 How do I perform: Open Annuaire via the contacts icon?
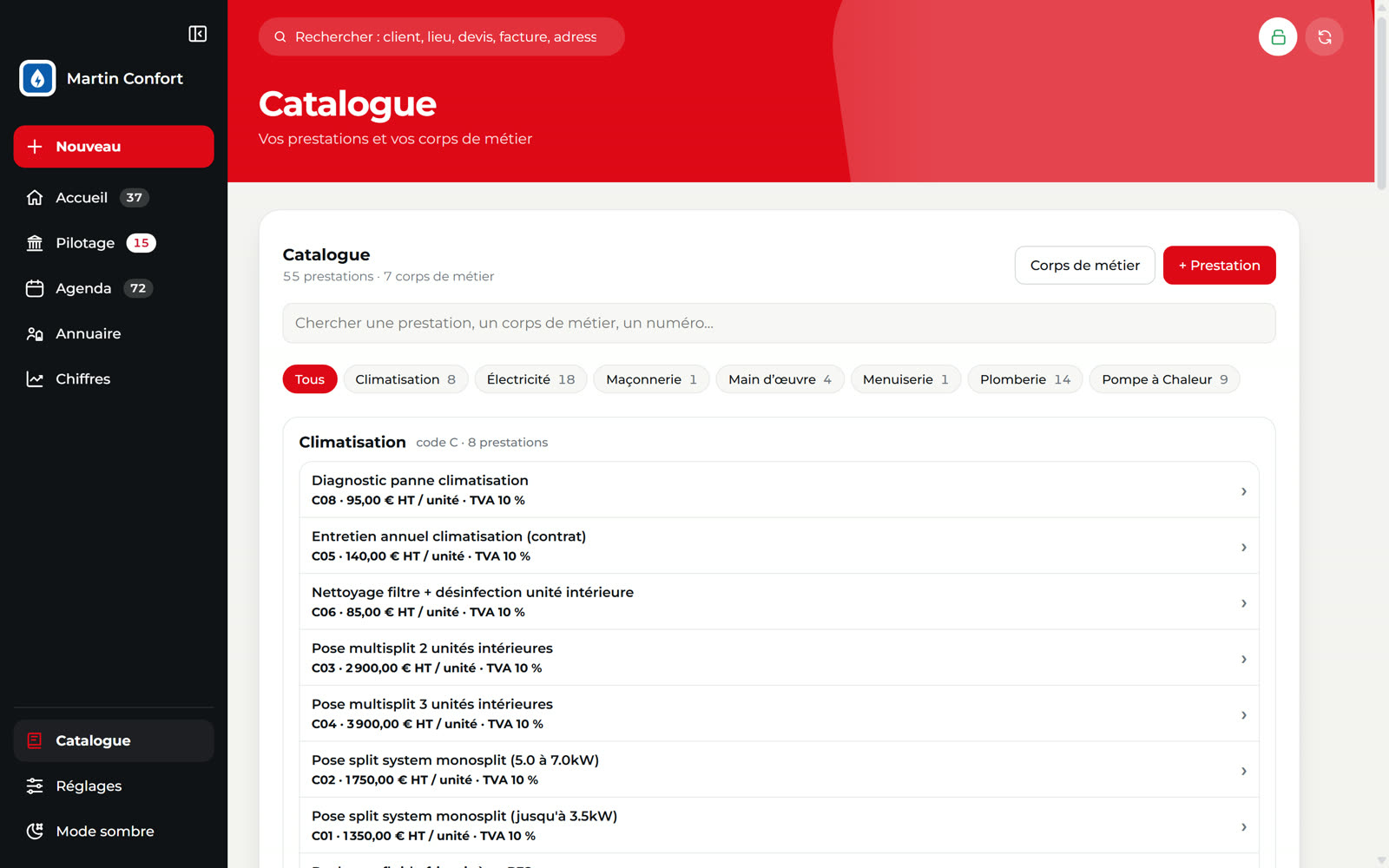click(x=35, y=333)
